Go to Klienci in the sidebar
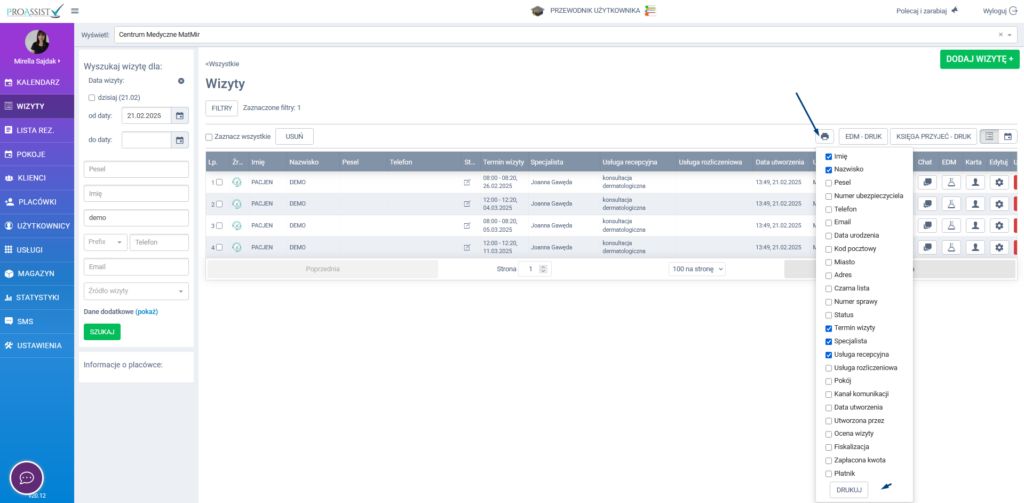The width and height of the screenshot is (1024, 503). pyautogui.click(x=36, y=178)
